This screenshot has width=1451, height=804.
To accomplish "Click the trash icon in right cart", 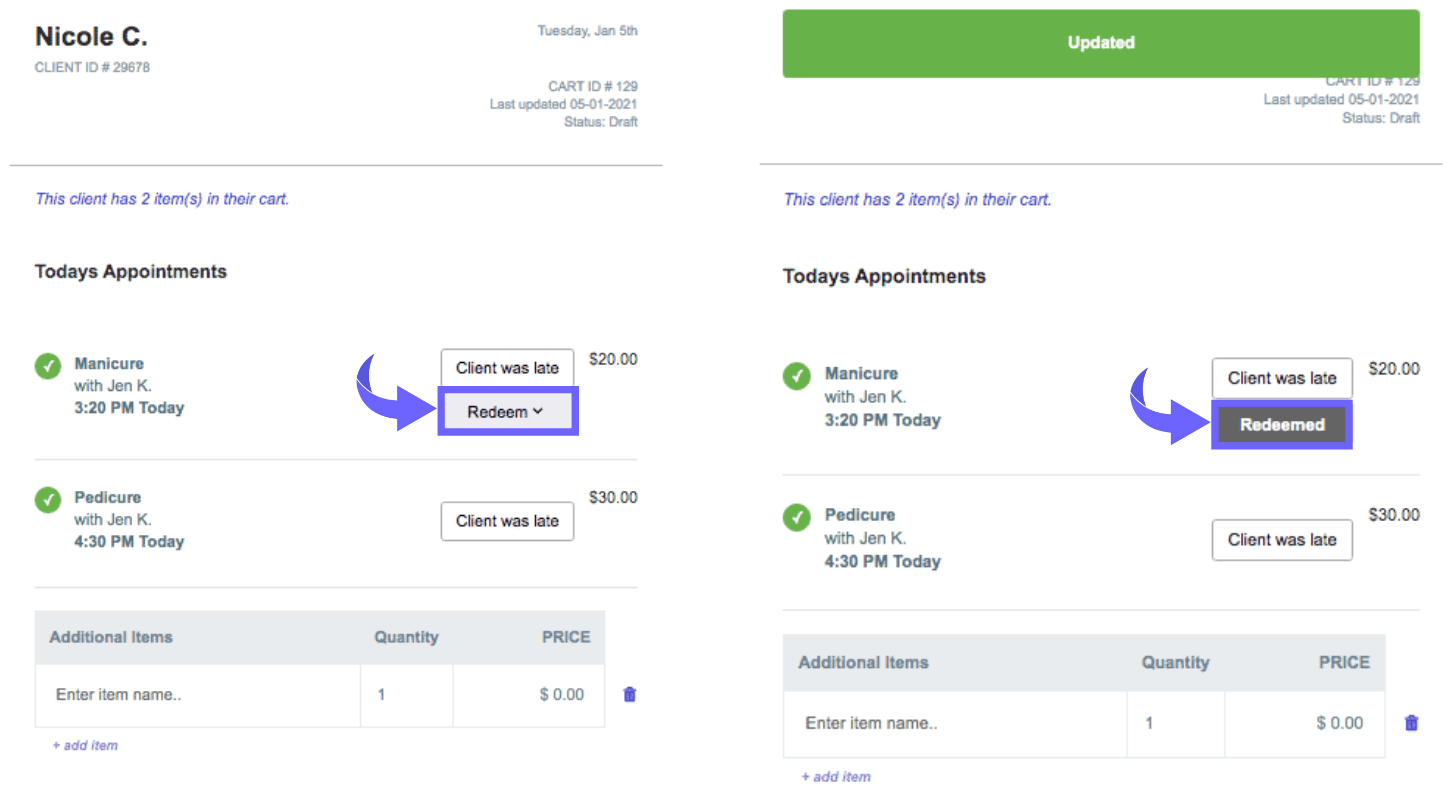I will pyautogui.click(x=1411, y=723).
